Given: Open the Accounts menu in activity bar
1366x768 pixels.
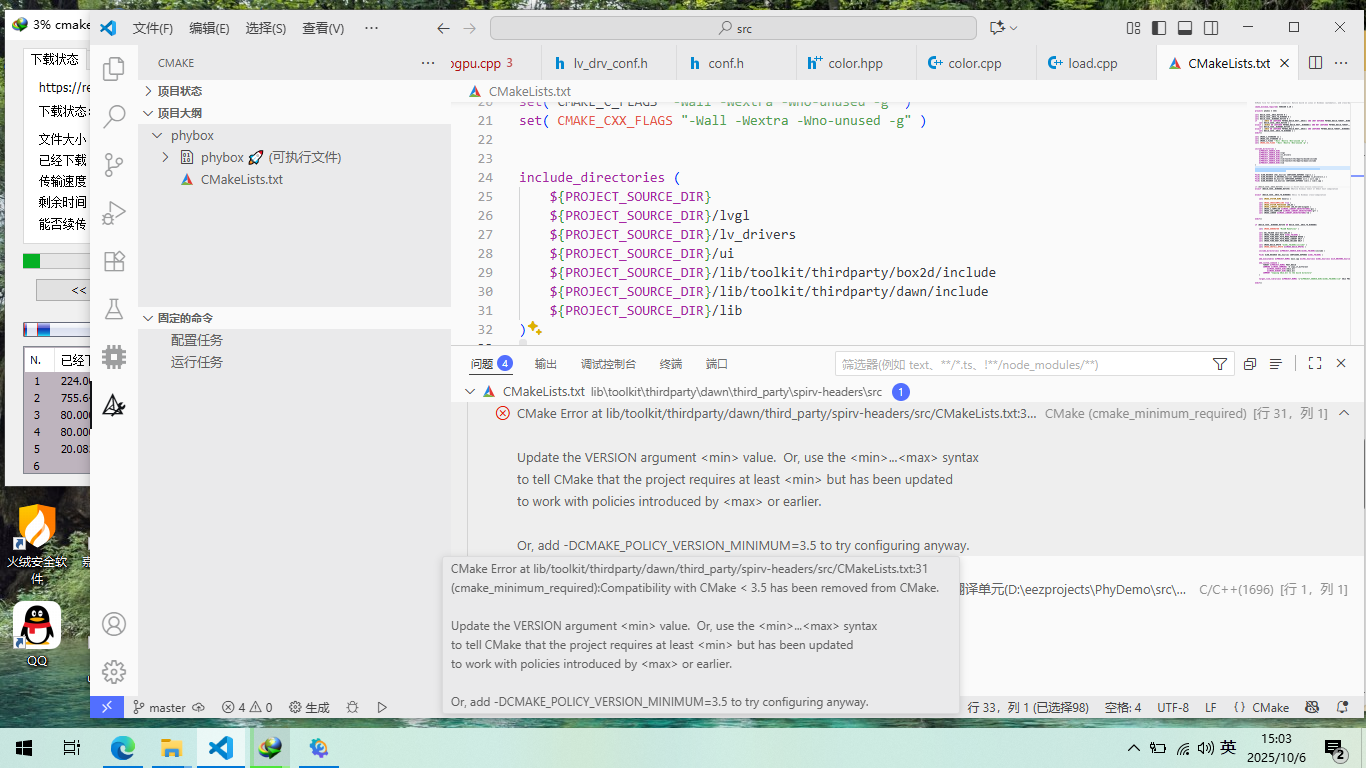Looking at the screenshot, I should [114, 624].
